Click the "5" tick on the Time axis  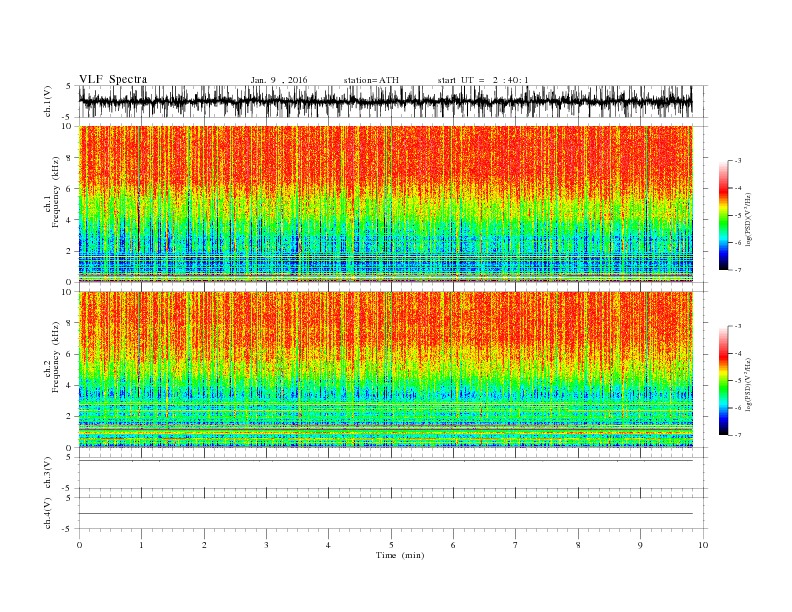coord(391,545)
